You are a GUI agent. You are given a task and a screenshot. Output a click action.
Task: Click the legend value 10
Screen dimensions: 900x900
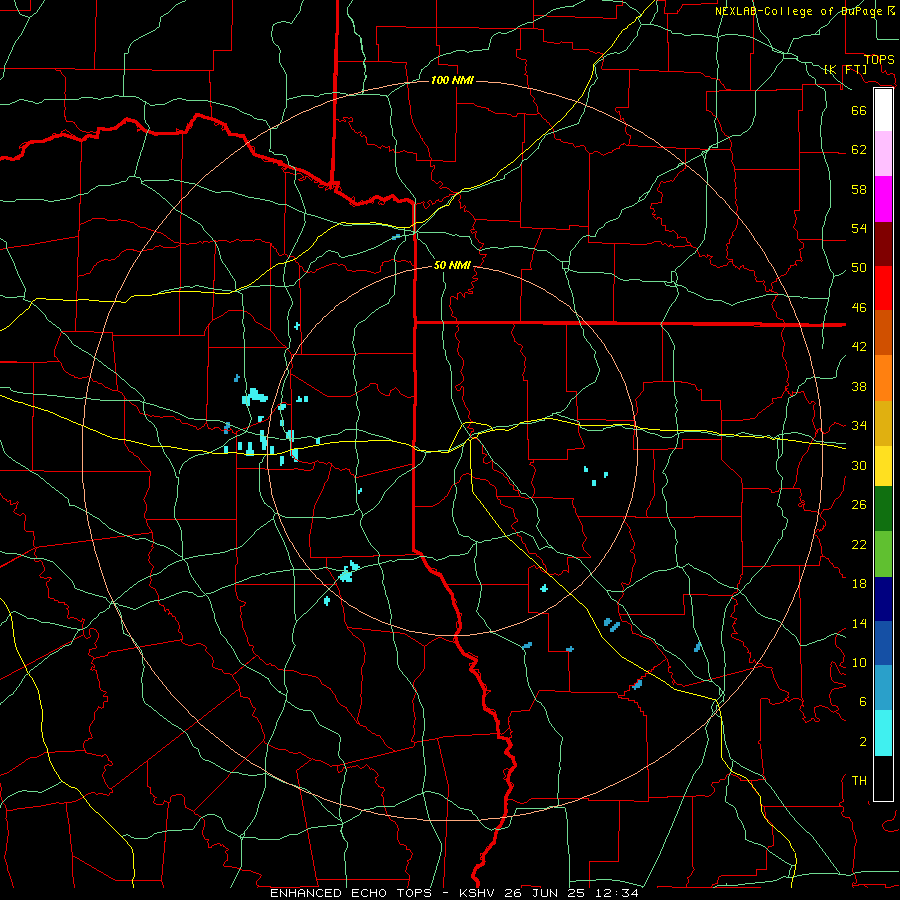coord(859,662)
